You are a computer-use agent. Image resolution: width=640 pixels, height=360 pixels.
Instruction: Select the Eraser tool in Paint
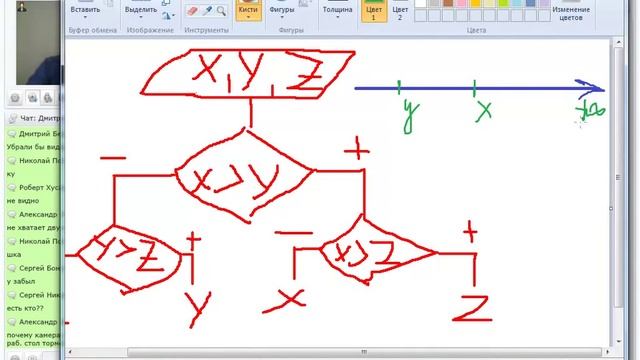click(x=192, y=11)
